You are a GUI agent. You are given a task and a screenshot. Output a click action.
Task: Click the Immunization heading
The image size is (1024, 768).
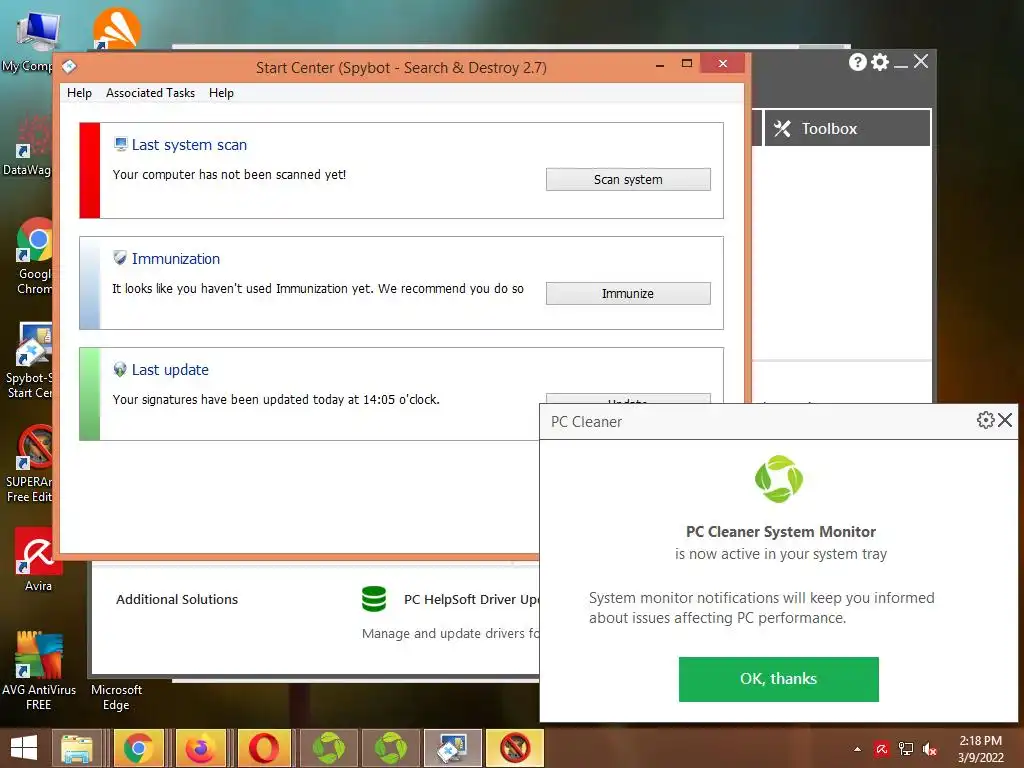(176, 259)
